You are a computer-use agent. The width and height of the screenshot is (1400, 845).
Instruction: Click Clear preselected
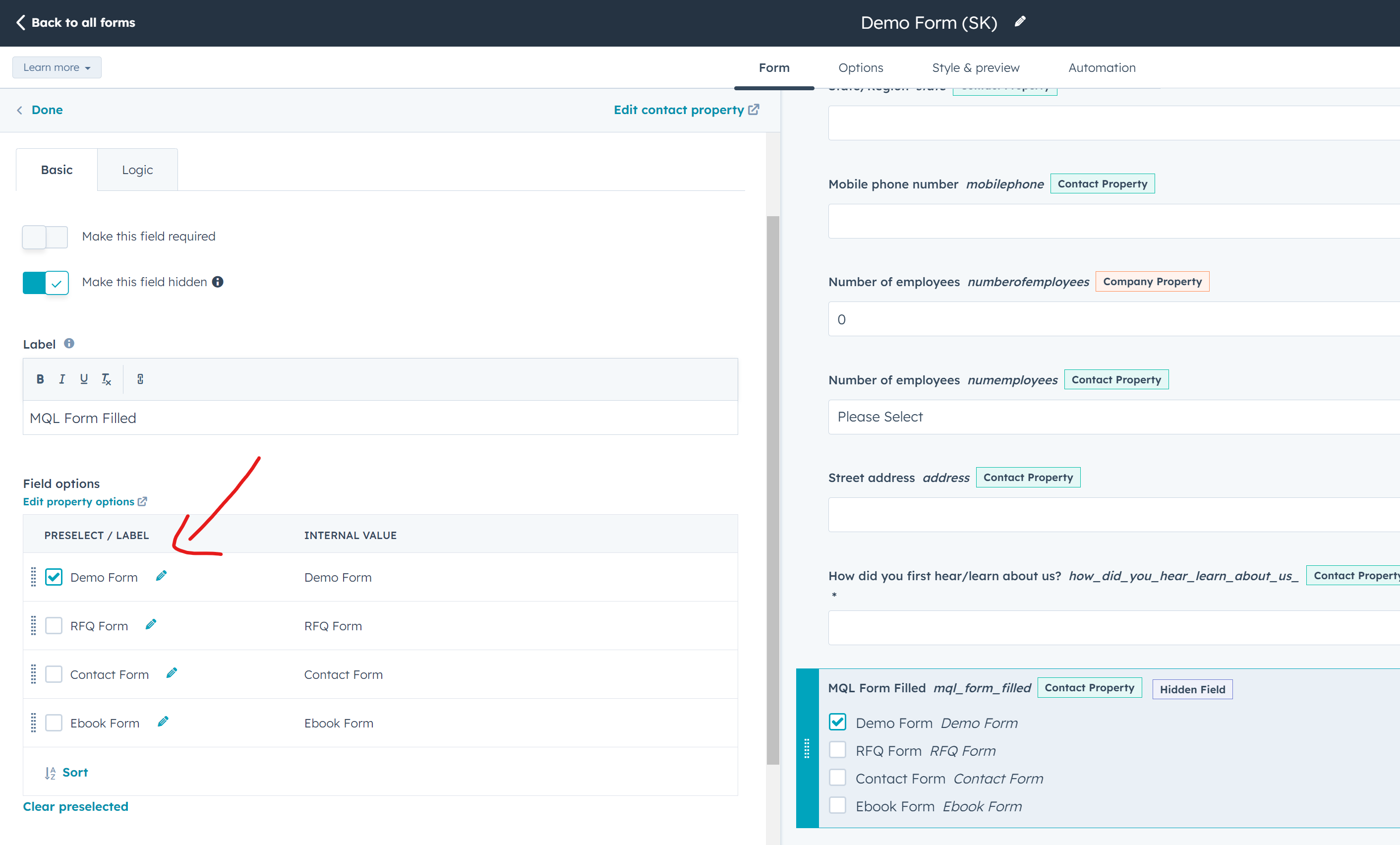[75, 806]
